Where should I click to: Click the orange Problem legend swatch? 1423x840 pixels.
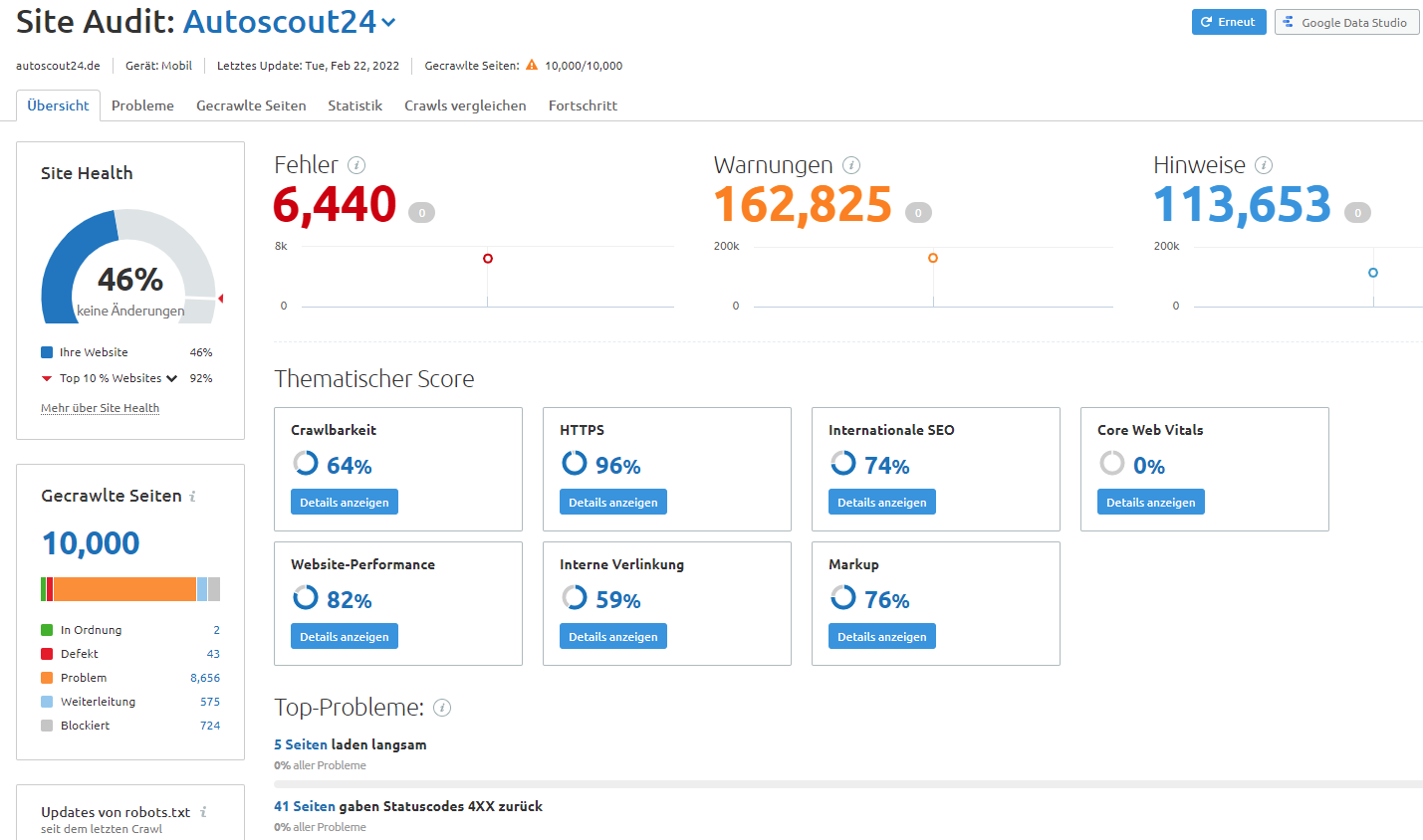tap(47, 678)
